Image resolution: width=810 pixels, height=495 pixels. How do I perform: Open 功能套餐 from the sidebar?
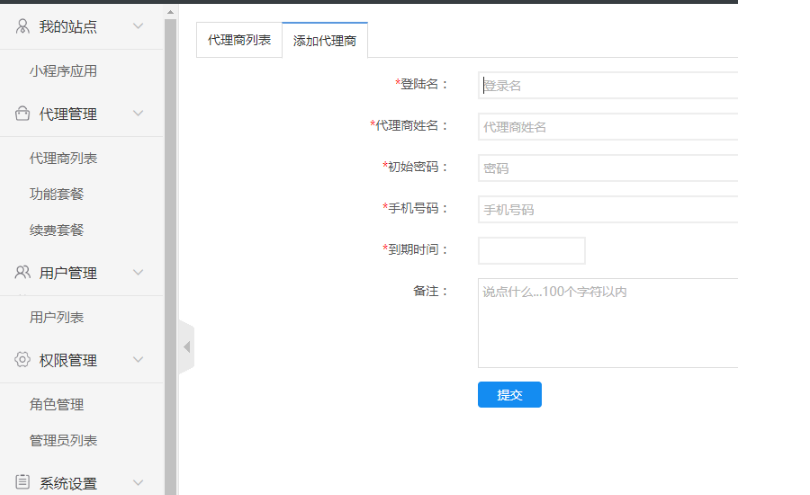point(57,194)
